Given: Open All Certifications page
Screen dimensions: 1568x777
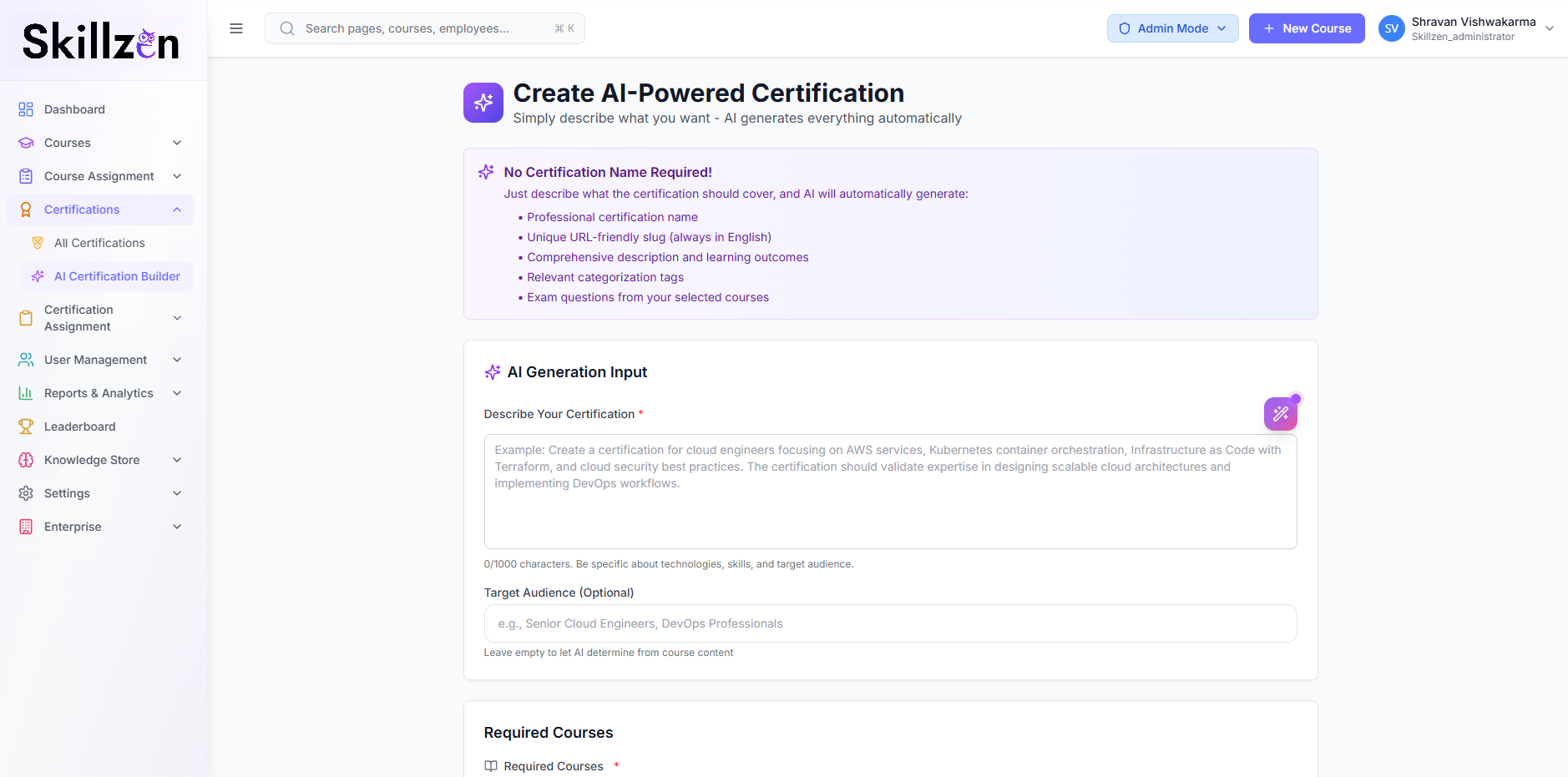Looking at the screenshot, I should [99, 243].
